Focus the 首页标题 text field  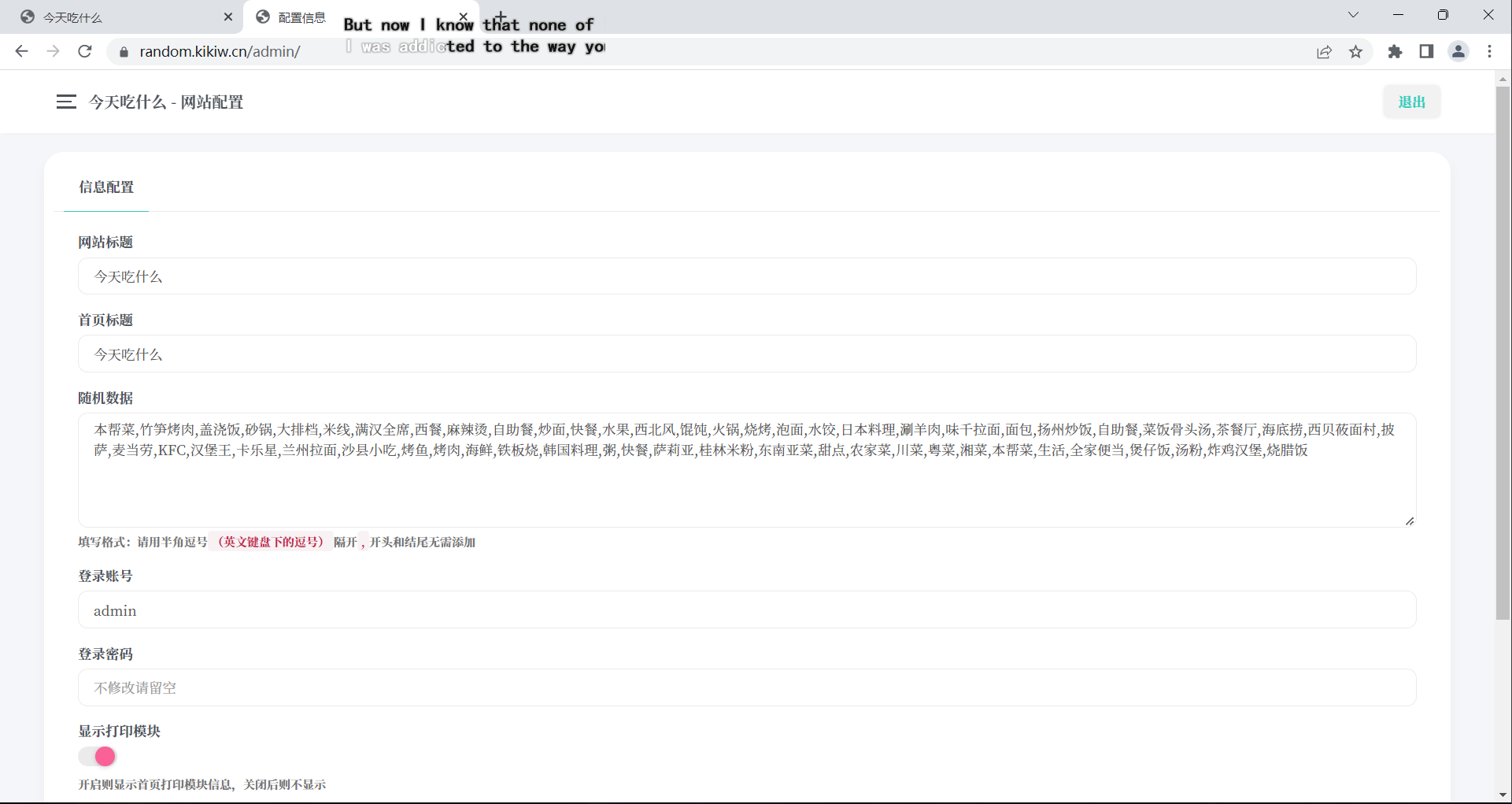(x=746, y=354)
